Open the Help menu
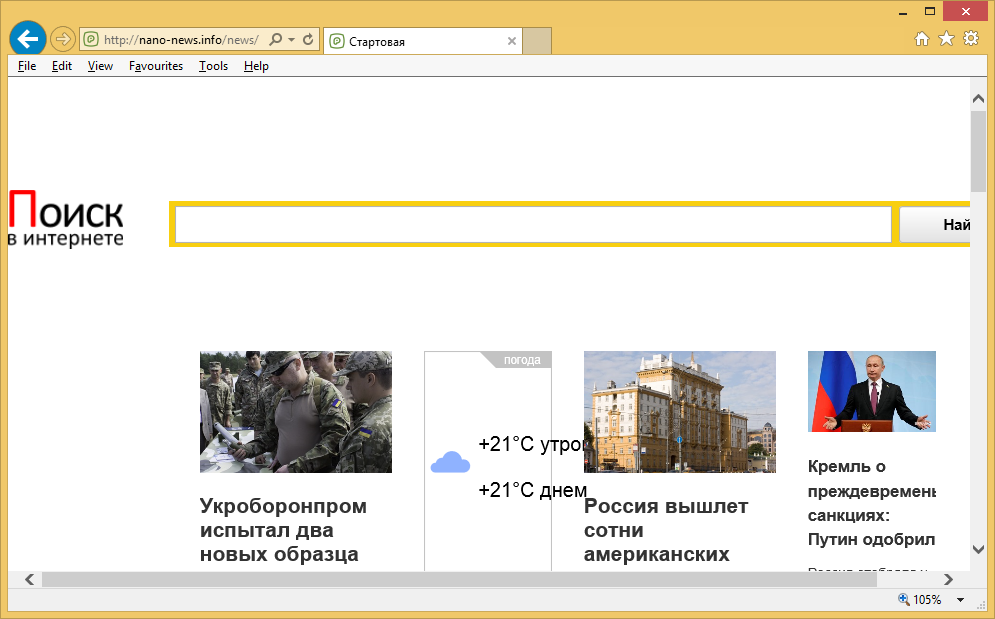Screen dimensions: 995x619 [256, 66]
